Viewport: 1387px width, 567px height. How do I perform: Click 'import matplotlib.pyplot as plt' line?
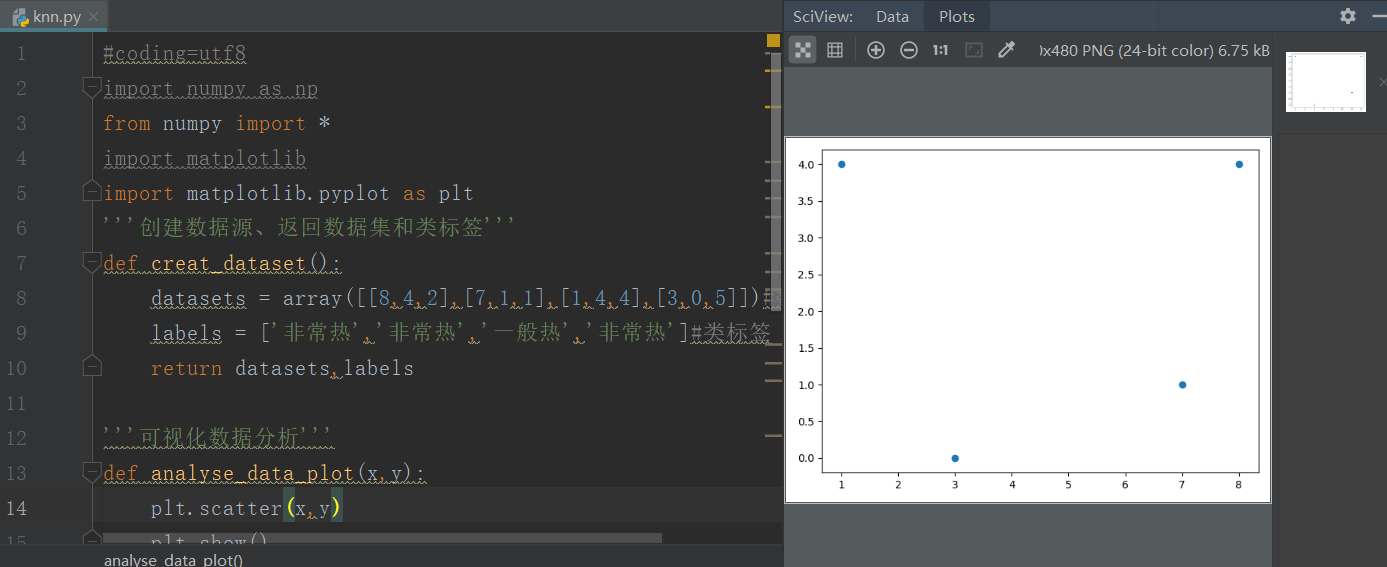coord(289,193)
